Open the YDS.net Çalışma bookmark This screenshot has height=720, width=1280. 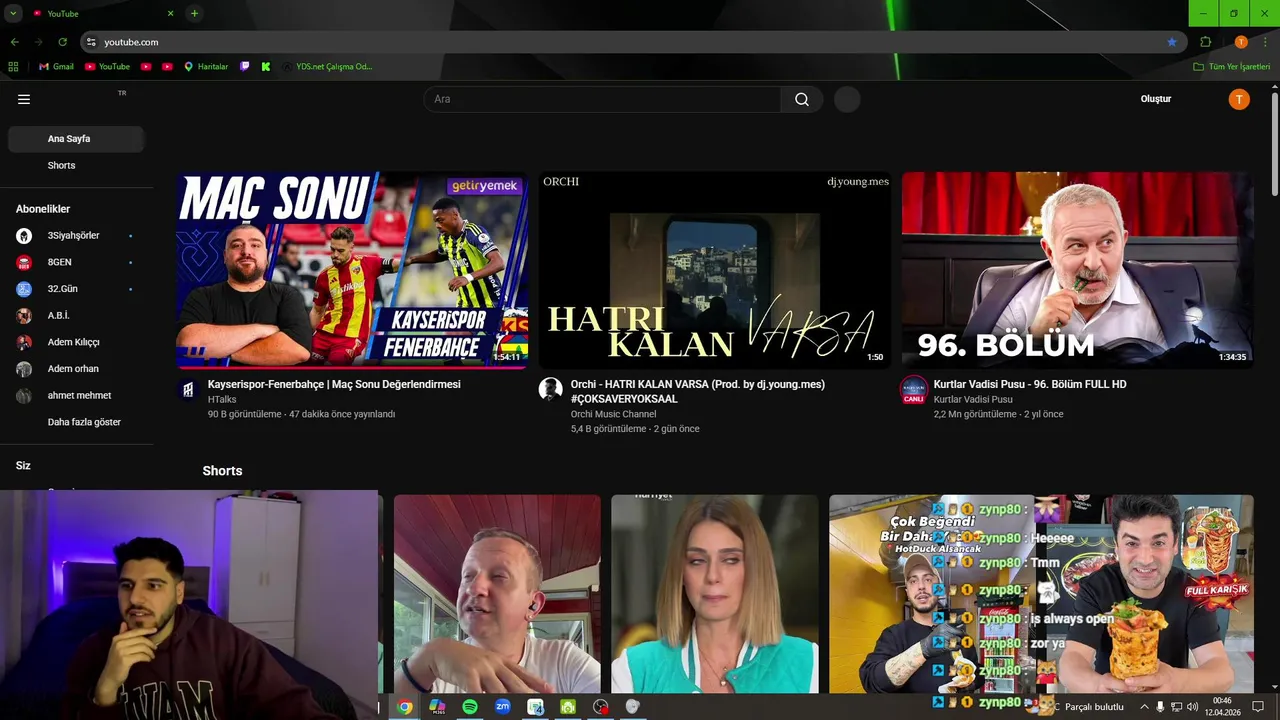pos(327,67)
